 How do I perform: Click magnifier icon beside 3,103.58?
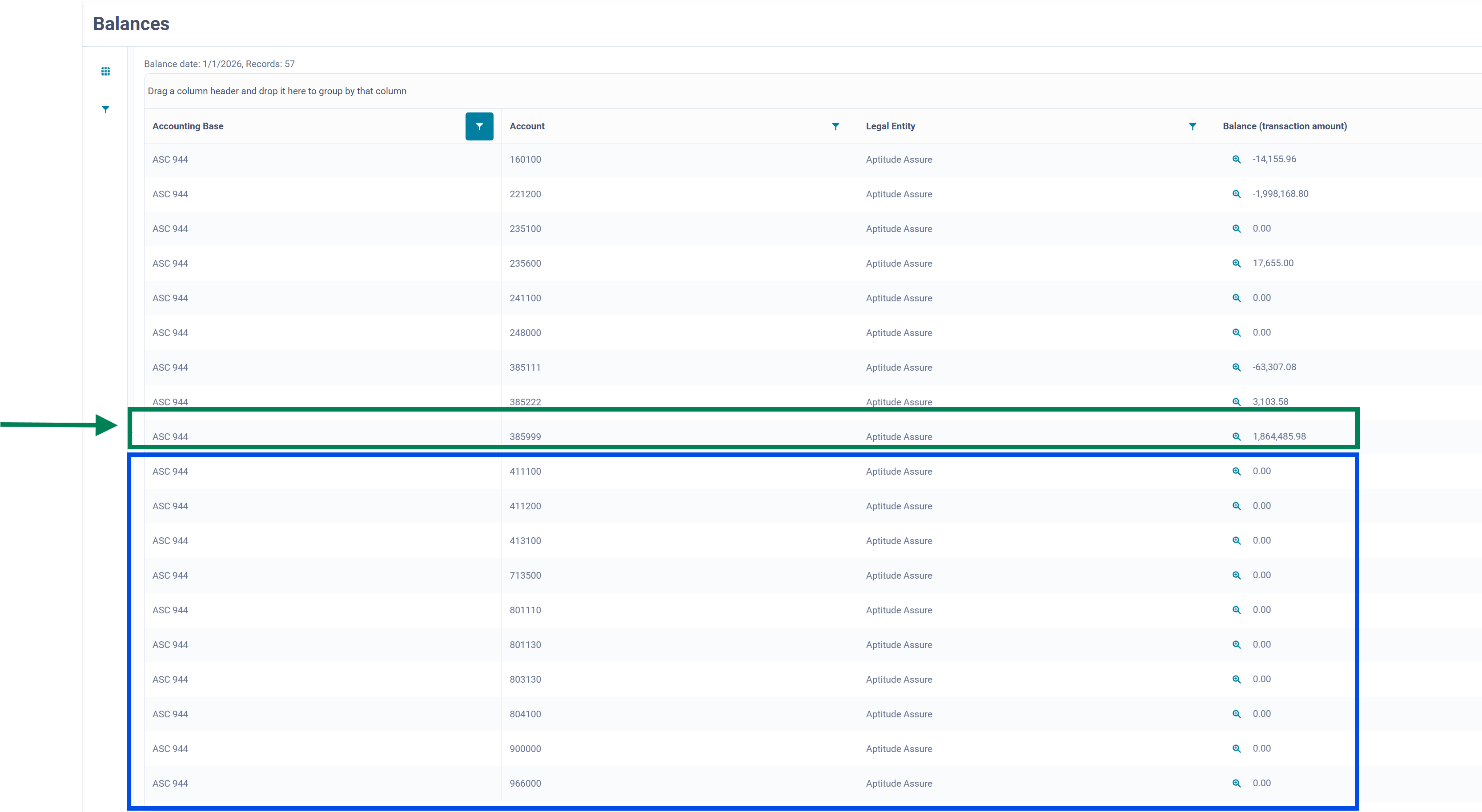point(1237,402)
